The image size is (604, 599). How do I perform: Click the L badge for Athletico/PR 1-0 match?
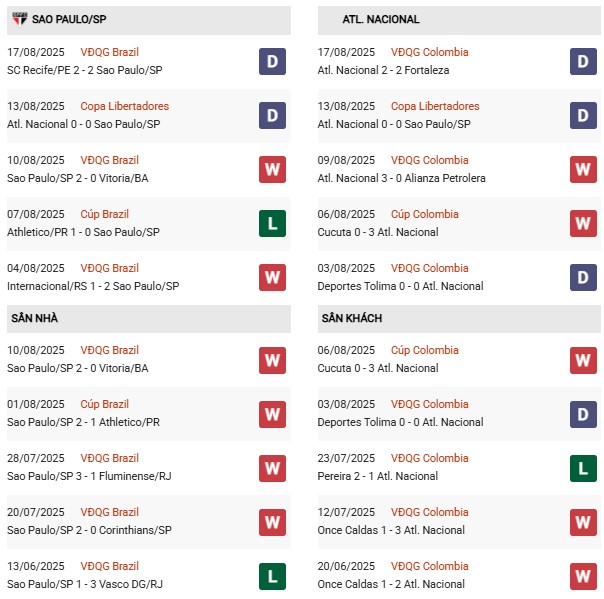tap(272, 224)
